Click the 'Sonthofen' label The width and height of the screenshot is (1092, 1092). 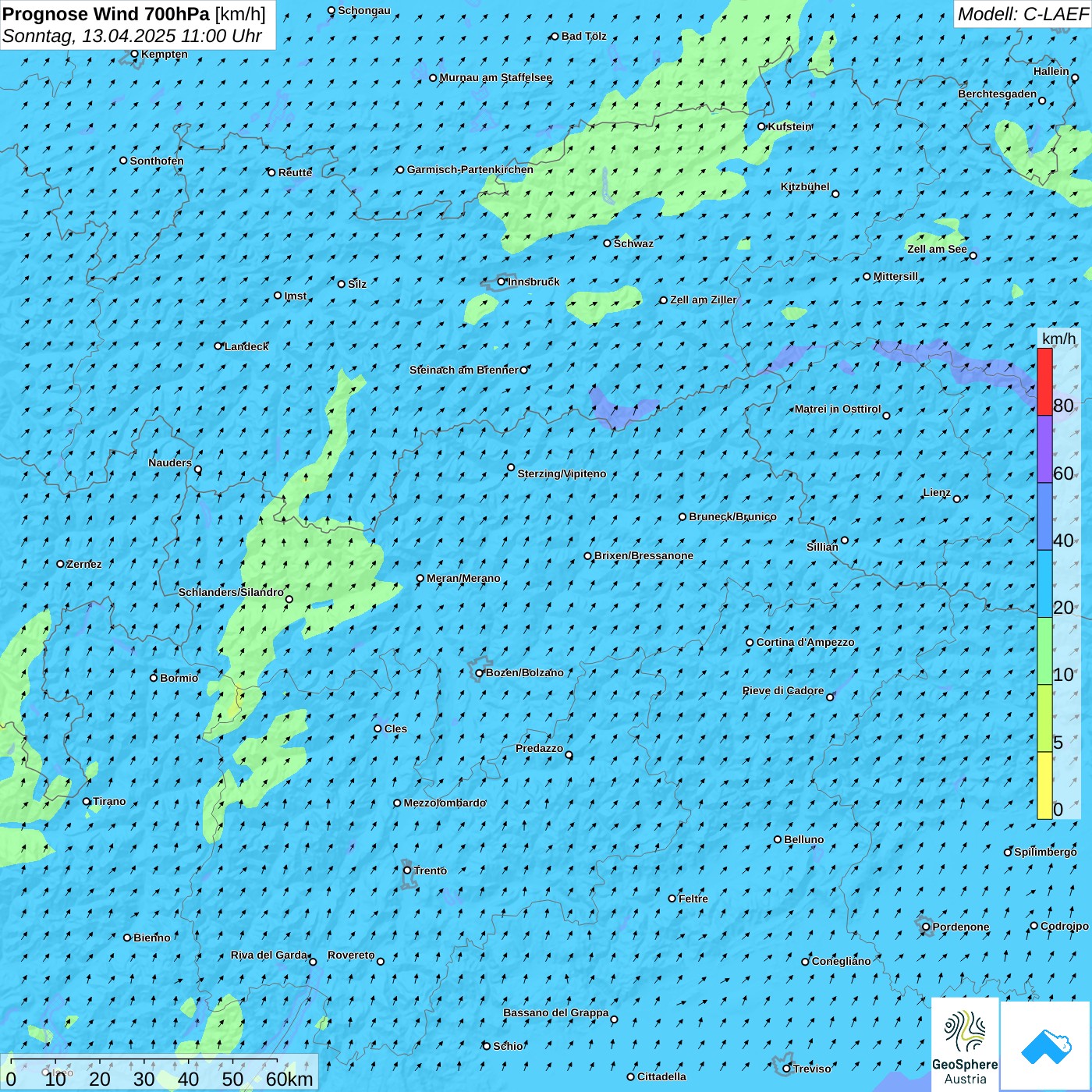coord(157,161)
